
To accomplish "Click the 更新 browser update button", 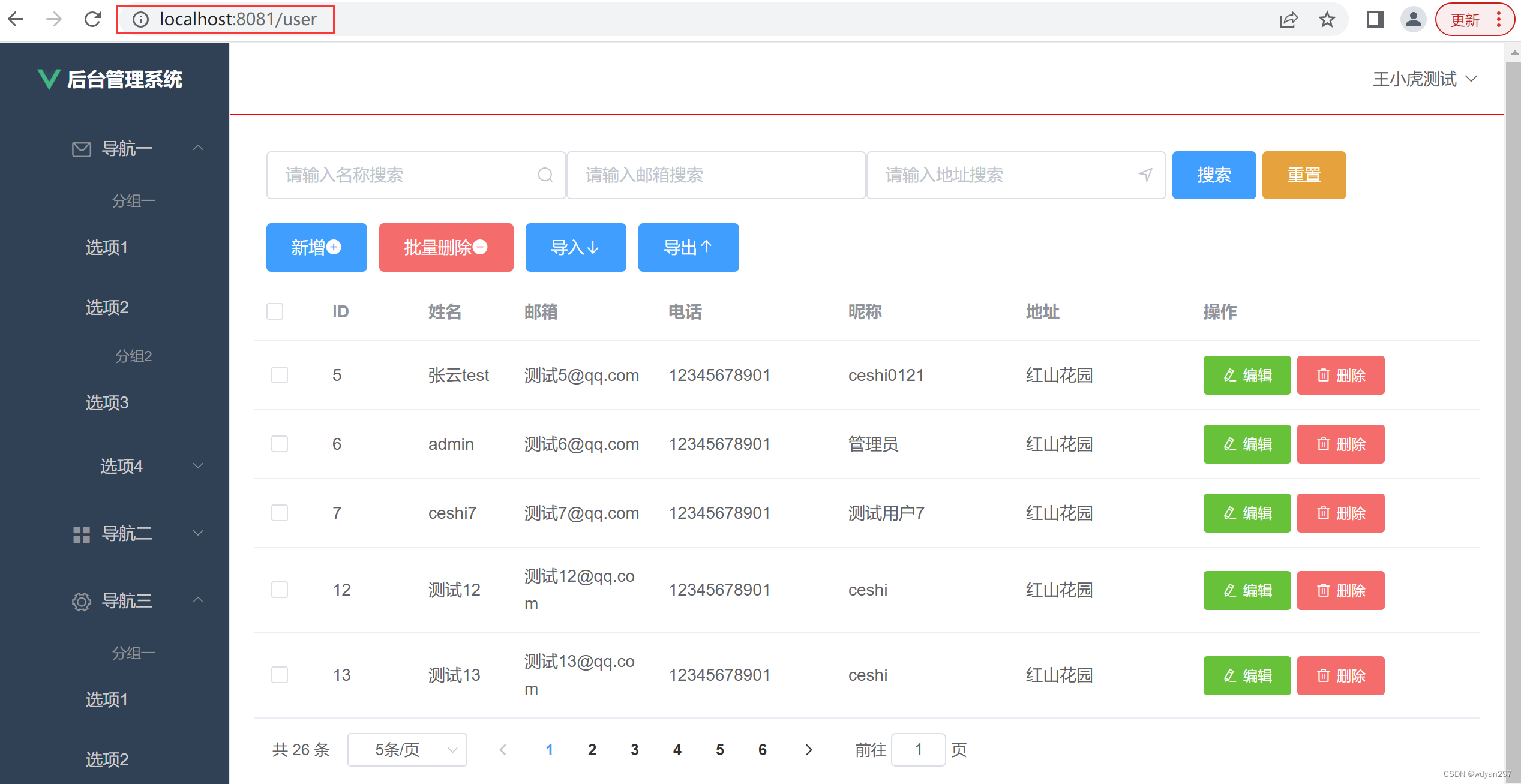I will click(1465, 20).
